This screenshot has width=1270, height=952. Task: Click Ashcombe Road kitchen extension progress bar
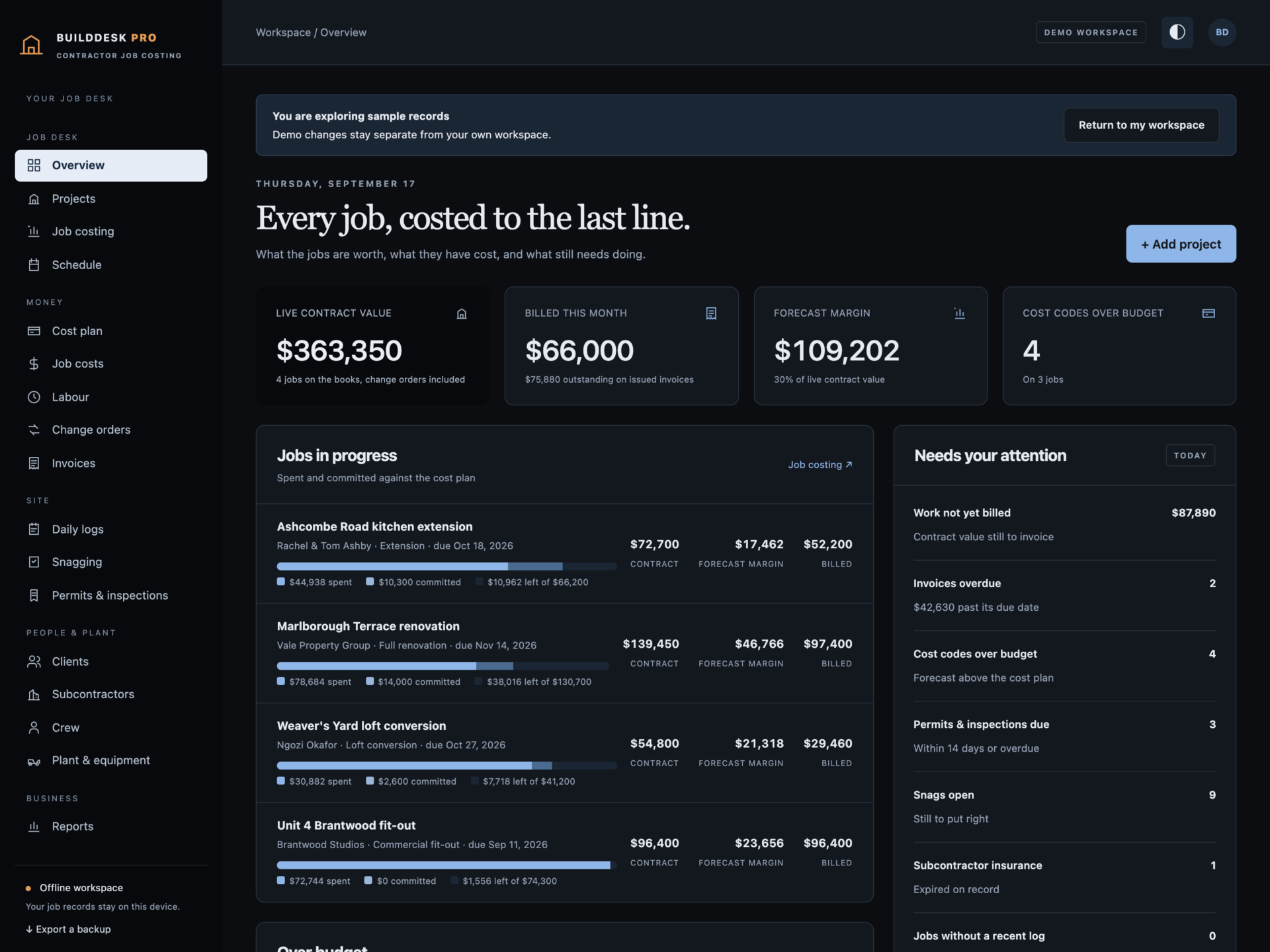(x=447, y=567)
